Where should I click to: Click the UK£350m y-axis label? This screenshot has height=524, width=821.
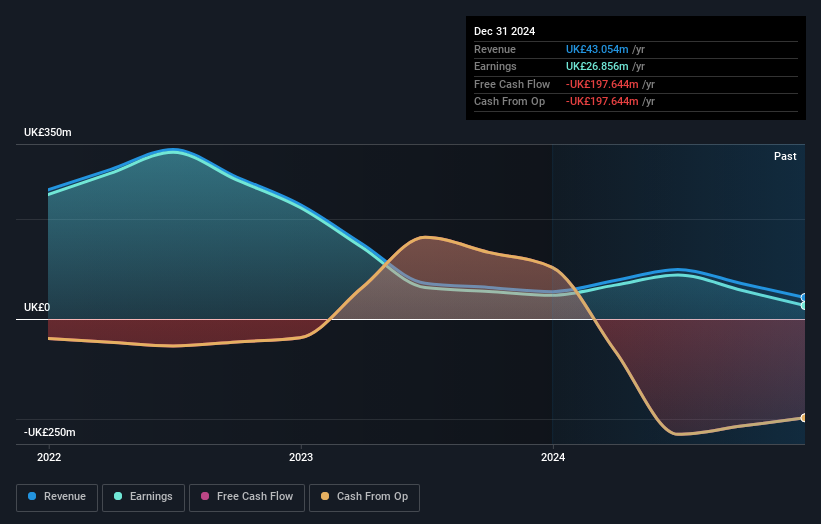click(x=48, y=132)
